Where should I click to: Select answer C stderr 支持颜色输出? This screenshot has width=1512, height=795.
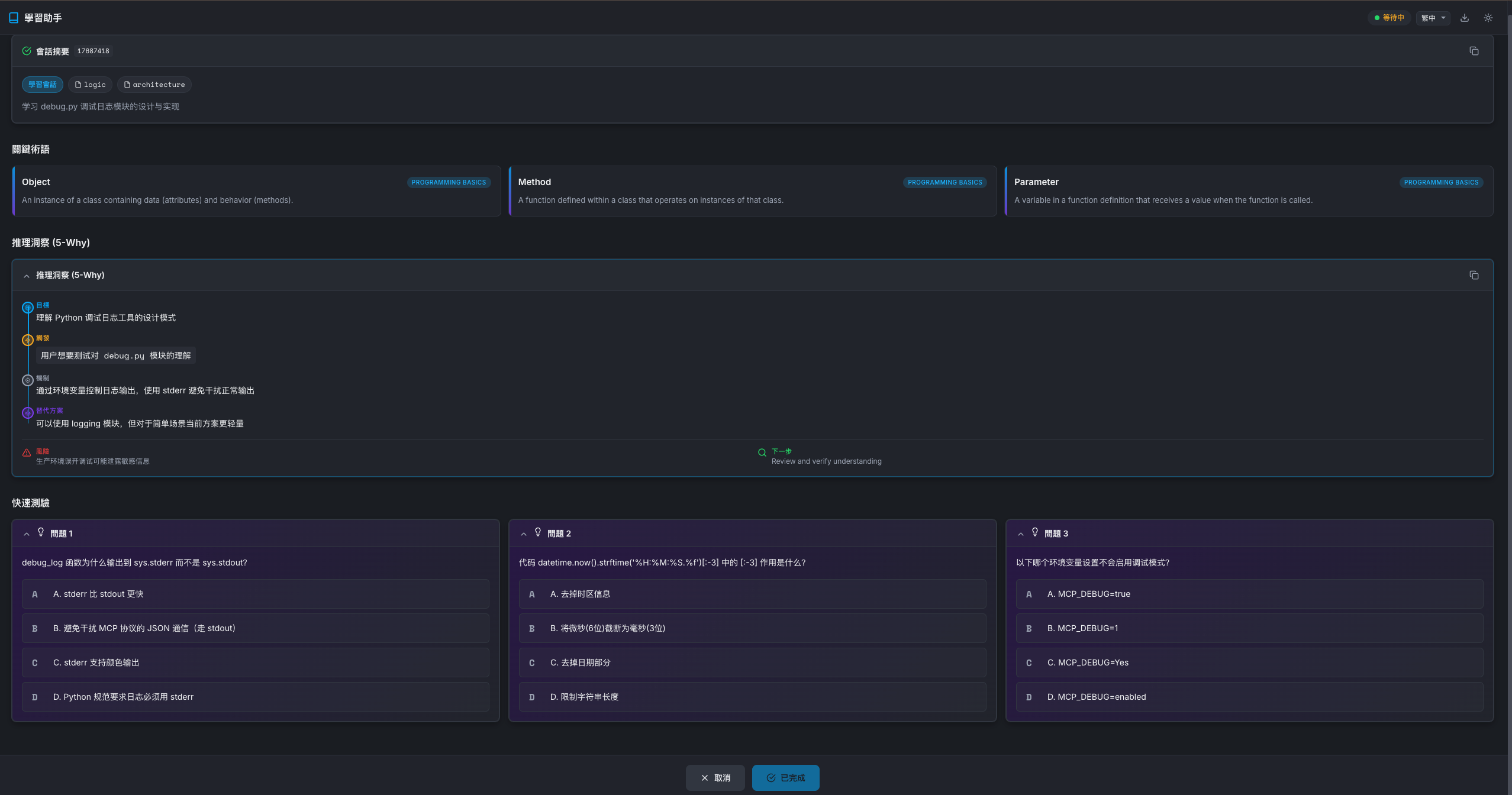[256, 662]
